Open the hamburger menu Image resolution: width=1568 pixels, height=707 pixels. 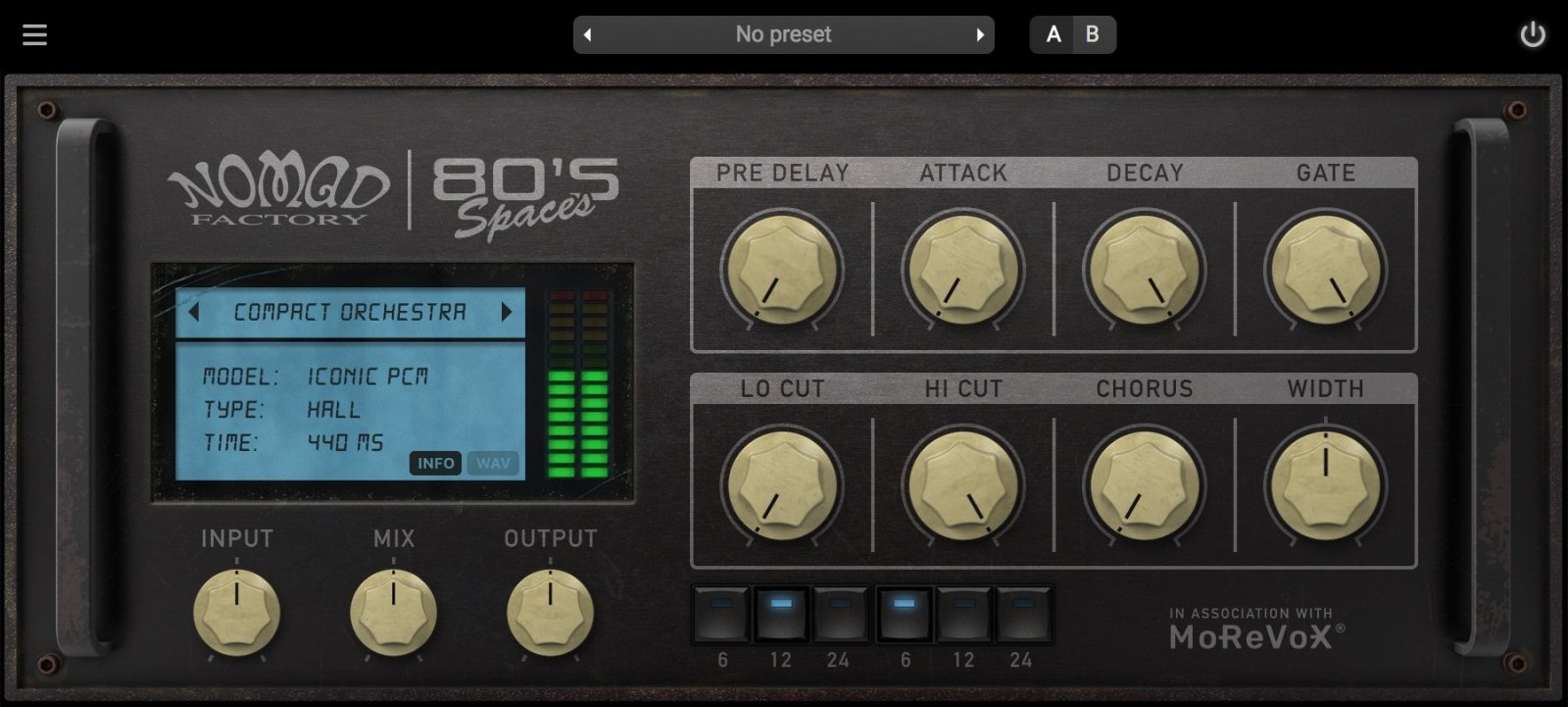tap(35, 35)
